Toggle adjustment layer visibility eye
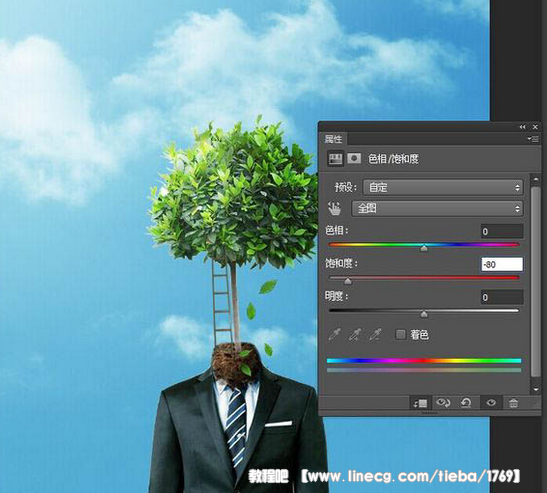The height and width of the screenshot is (493, 547). pyautogui.click(x=491, y=403)
